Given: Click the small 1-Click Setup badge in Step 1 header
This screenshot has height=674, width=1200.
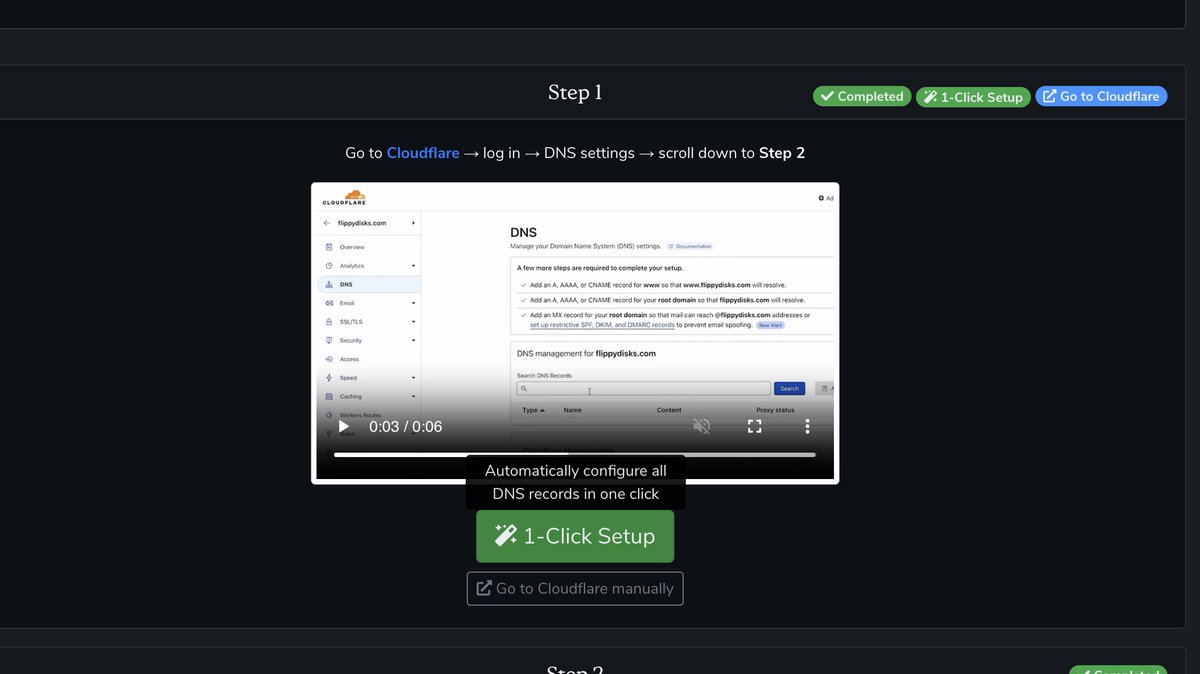Looking at the screenshot, I should [973, 97].
